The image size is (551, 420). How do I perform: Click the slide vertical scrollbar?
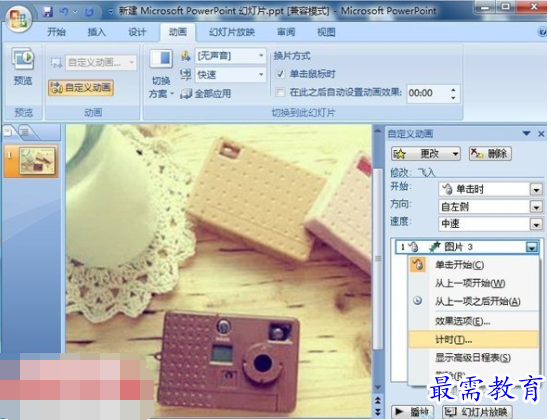click(x=378, y=258)
